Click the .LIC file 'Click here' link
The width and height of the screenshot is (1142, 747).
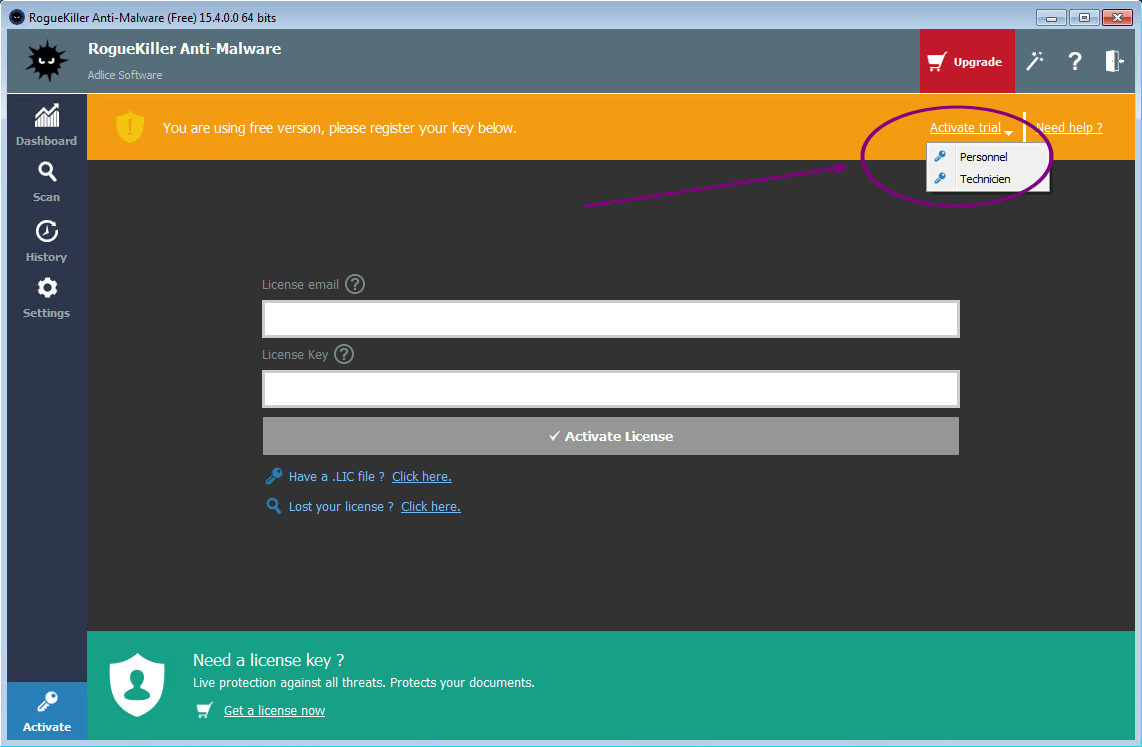(x=421, y=477)
